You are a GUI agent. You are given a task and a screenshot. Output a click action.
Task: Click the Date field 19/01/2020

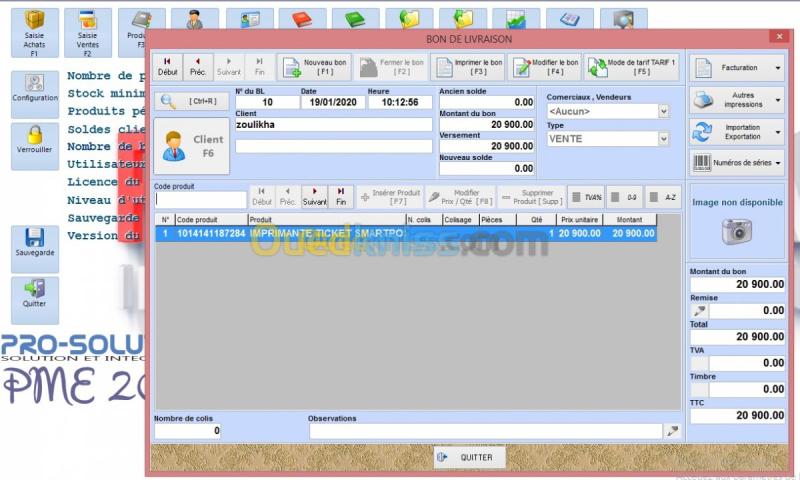[333, 102]
